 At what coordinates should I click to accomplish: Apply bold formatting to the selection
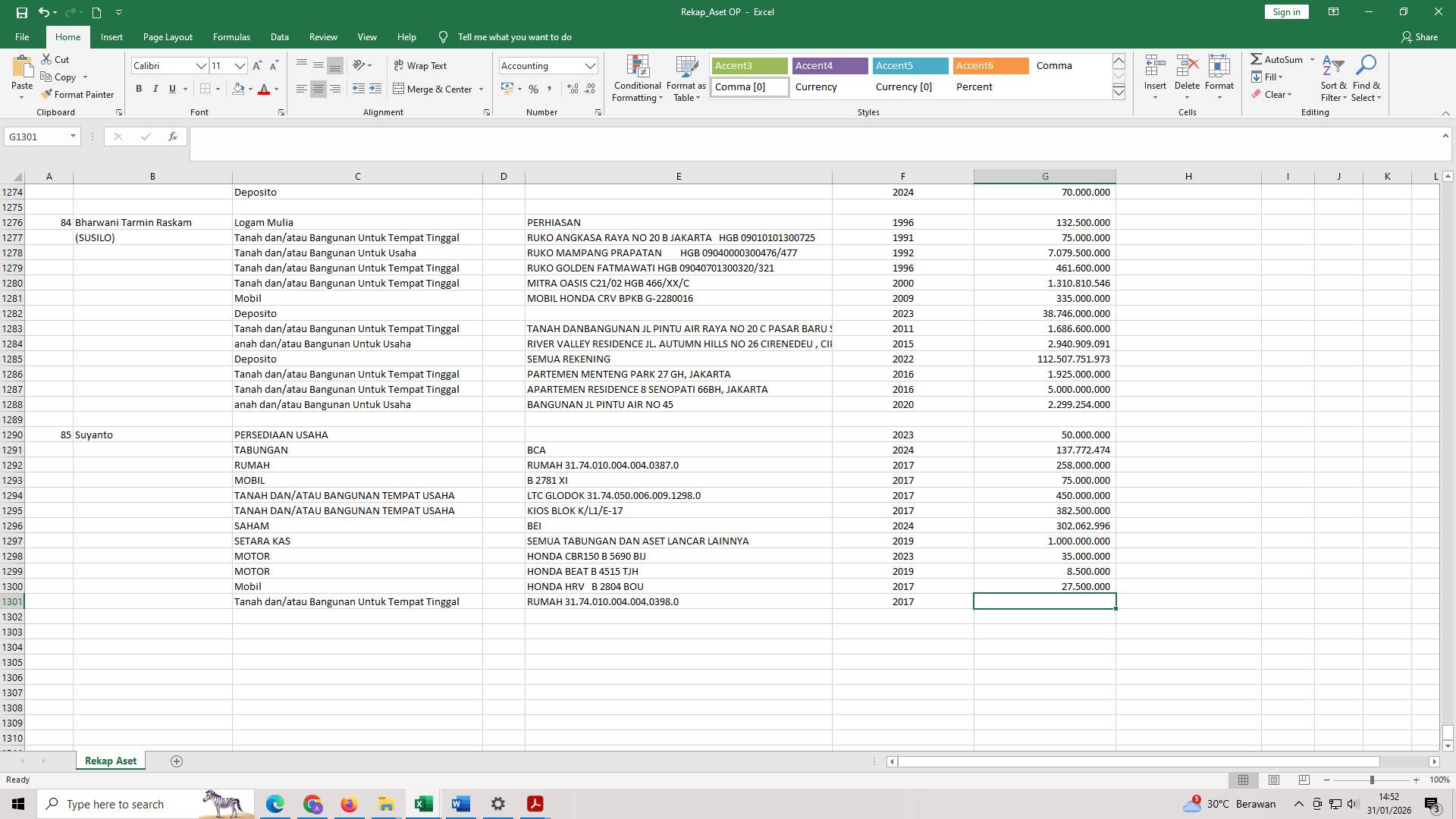[139, 89]
